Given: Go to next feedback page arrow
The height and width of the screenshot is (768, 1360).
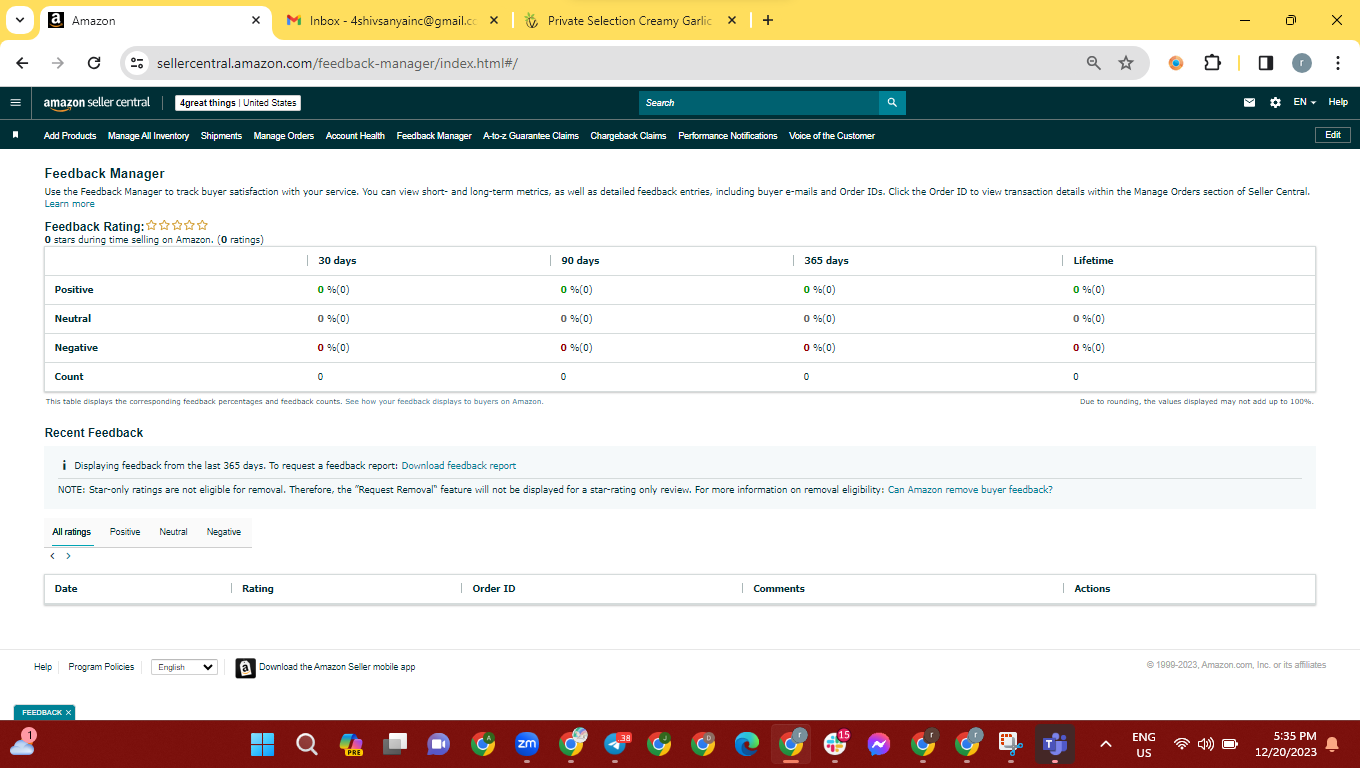Looking at the screenshot, I should tap(68, 556).
